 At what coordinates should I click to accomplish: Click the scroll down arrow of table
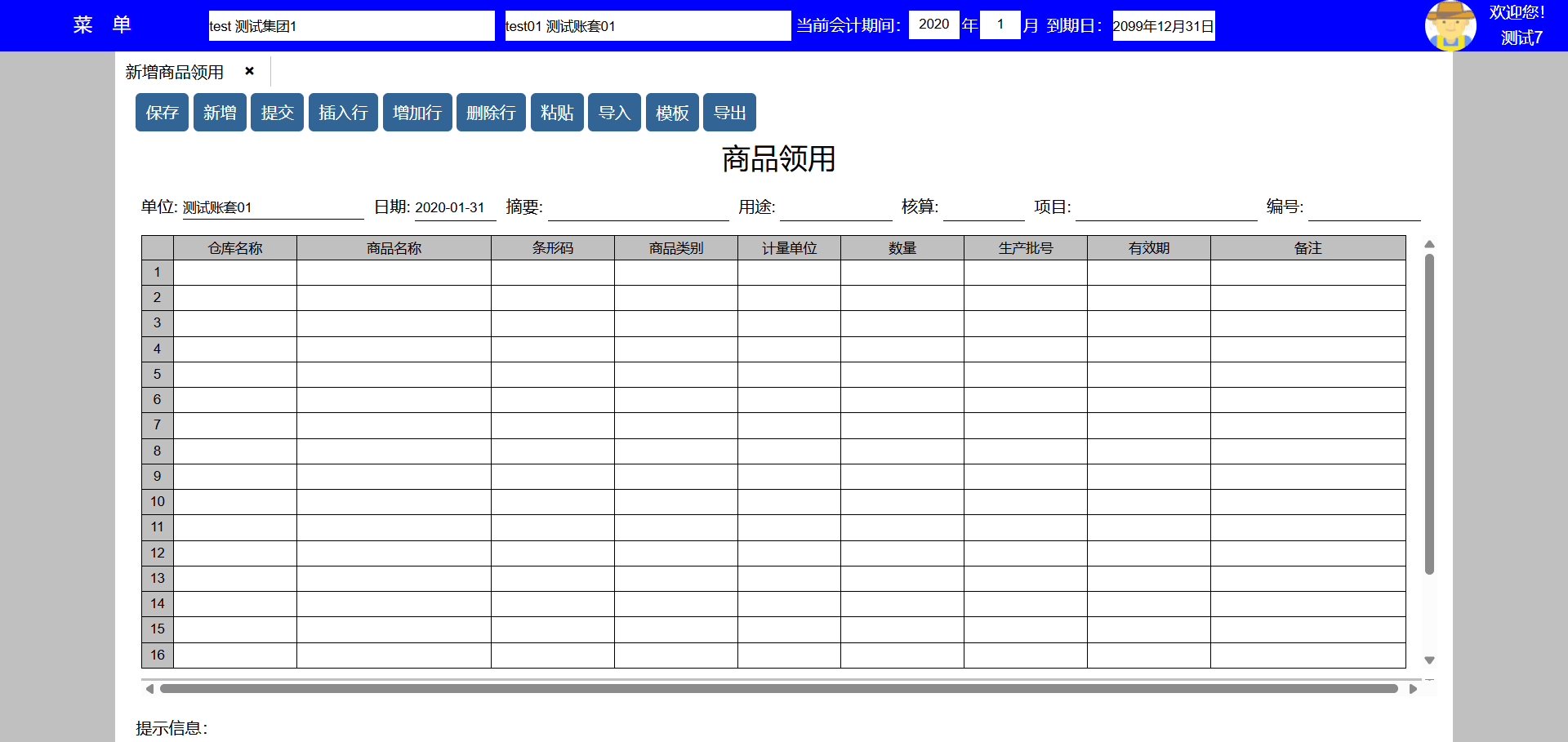1429,660
